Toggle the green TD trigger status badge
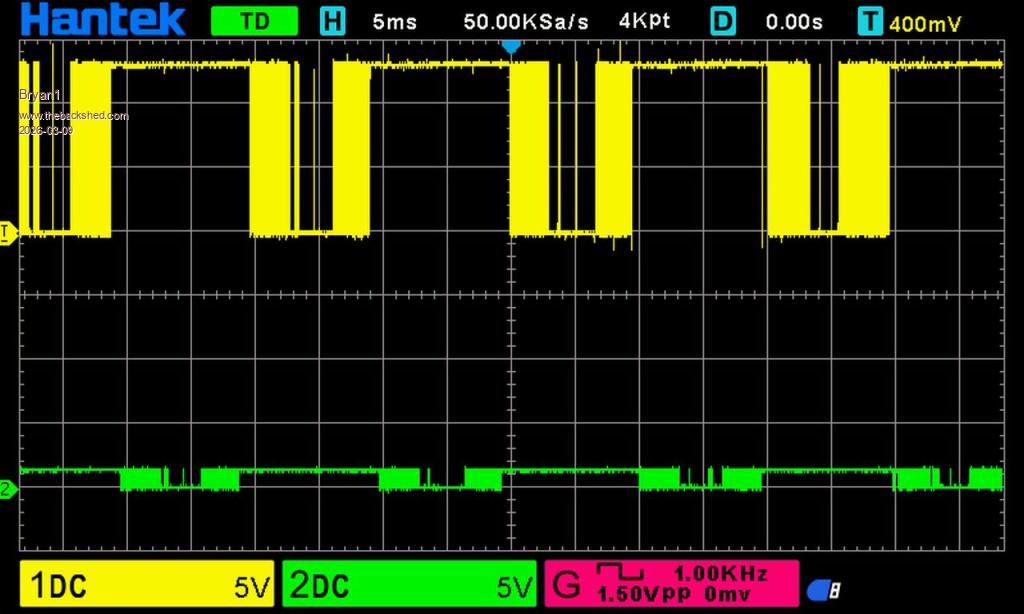 click(254, 21)
